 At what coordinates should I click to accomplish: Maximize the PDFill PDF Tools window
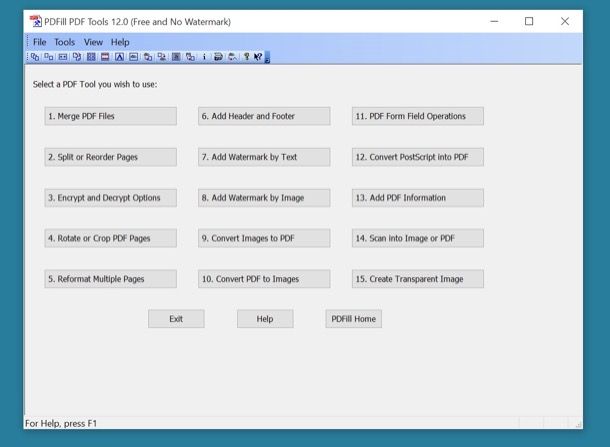529,21
